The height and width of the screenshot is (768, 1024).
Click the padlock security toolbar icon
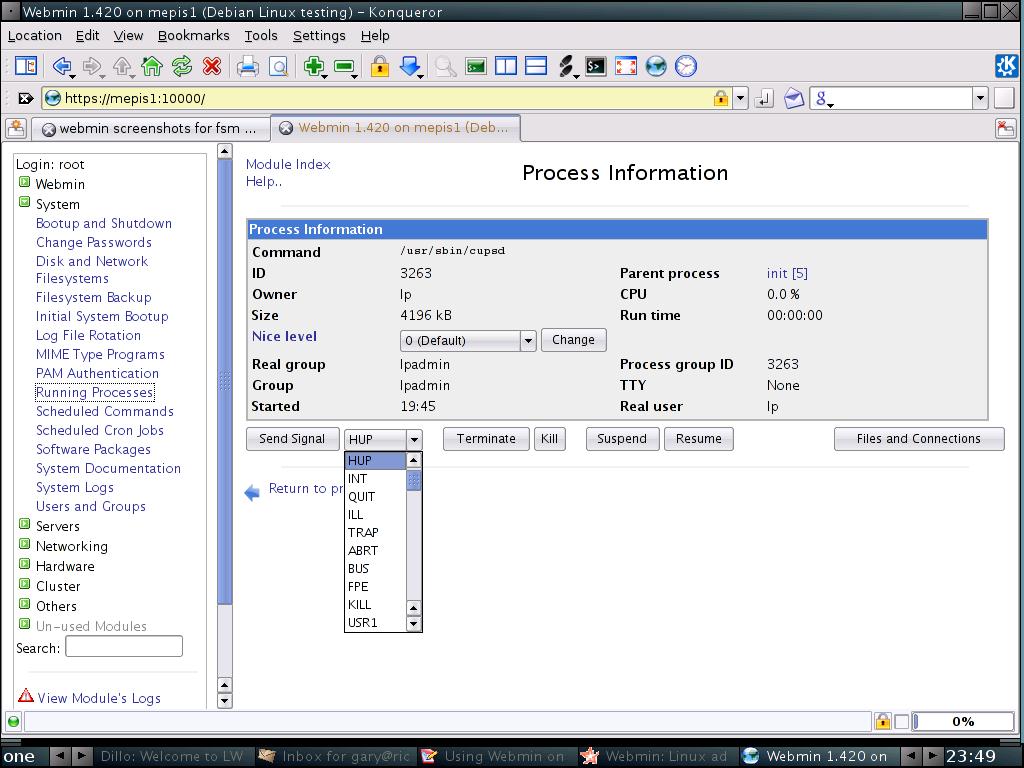point(379,66)
